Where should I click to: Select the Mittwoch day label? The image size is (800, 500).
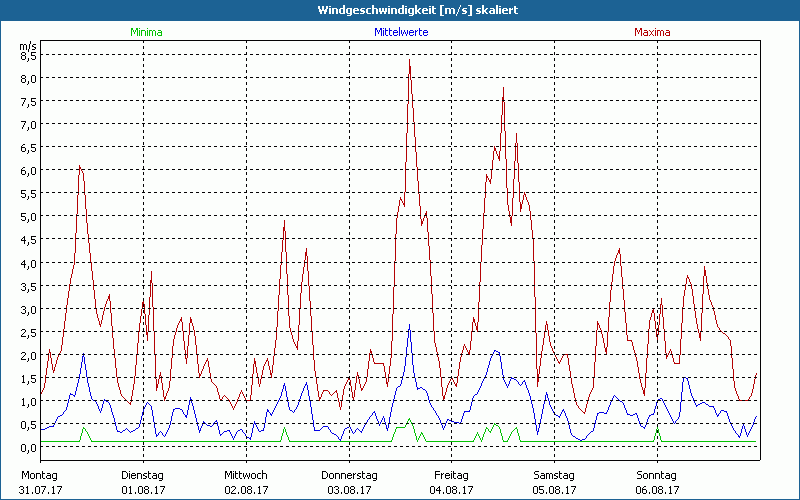coord(245,475)
